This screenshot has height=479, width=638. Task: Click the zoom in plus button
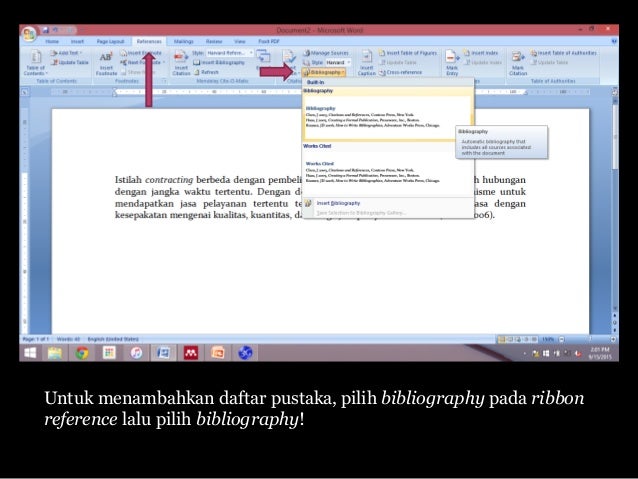pyautogui.click(x=613, y=339)
